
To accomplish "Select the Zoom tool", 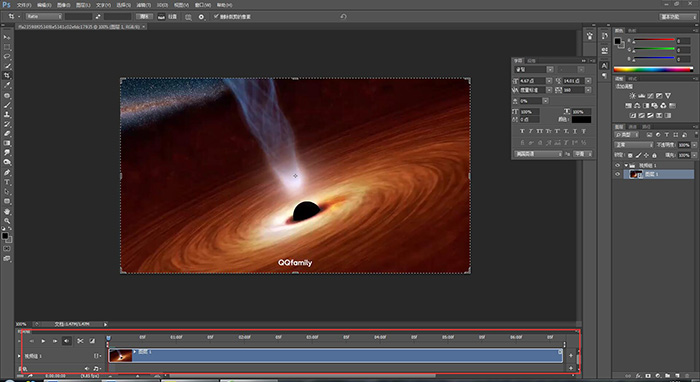I will [7, 220].
